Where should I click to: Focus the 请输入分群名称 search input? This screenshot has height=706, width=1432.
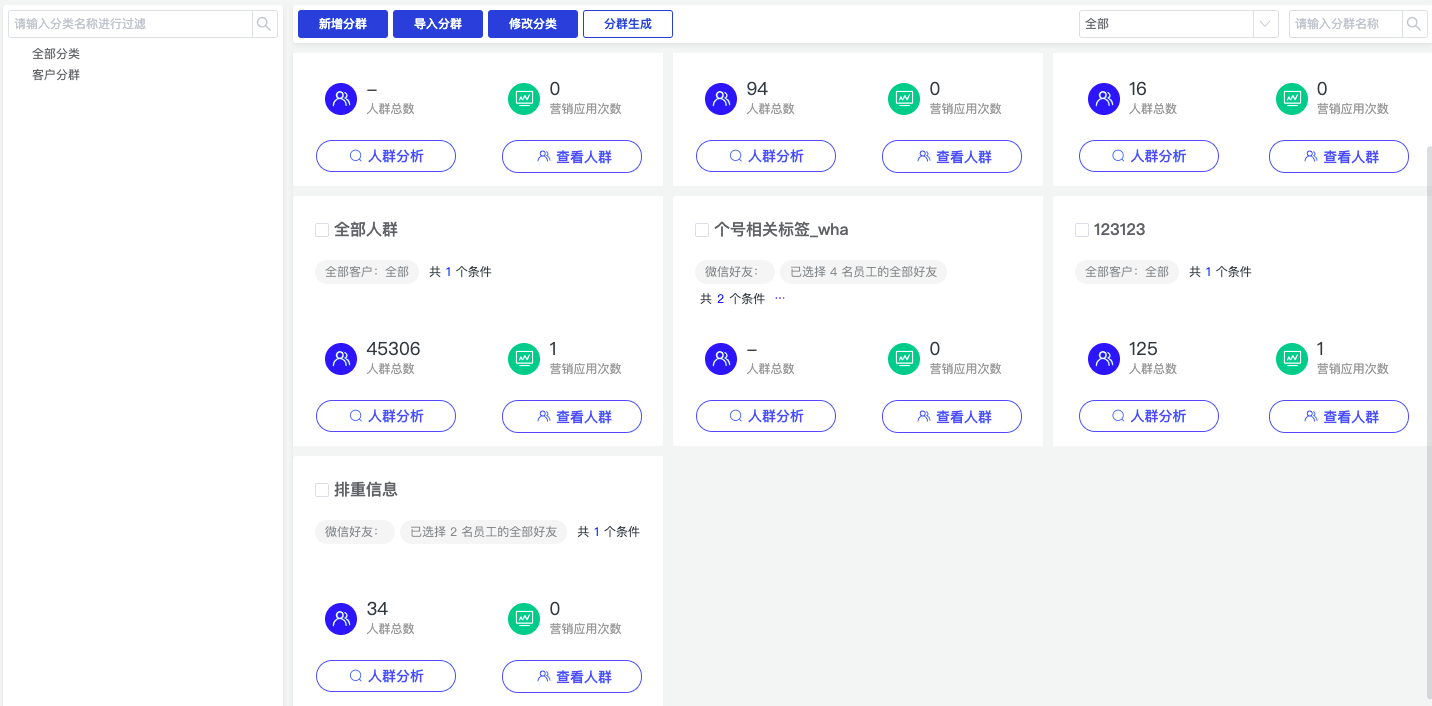click(x=1346, y=24)
